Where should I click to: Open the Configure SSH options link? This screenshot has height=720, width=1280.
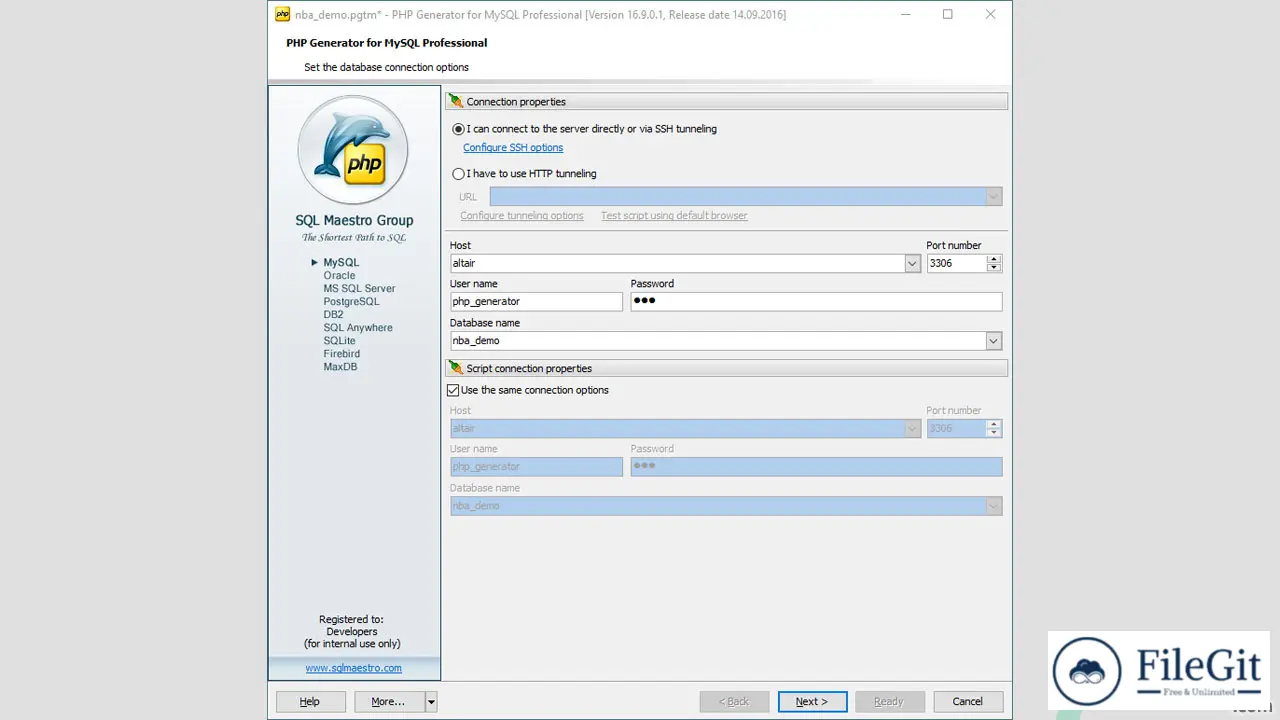click(513, 148)
